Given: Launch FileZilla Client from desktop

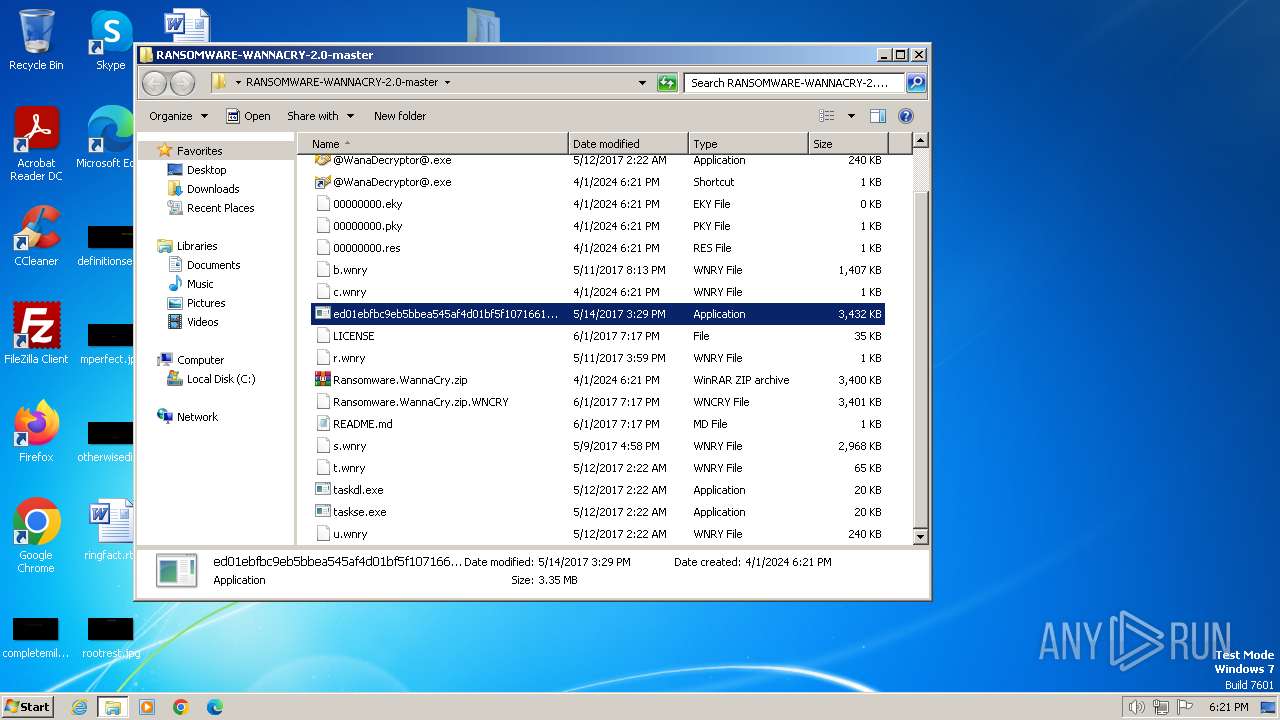Looking at the screenshot, I should (x=36, y=334).
